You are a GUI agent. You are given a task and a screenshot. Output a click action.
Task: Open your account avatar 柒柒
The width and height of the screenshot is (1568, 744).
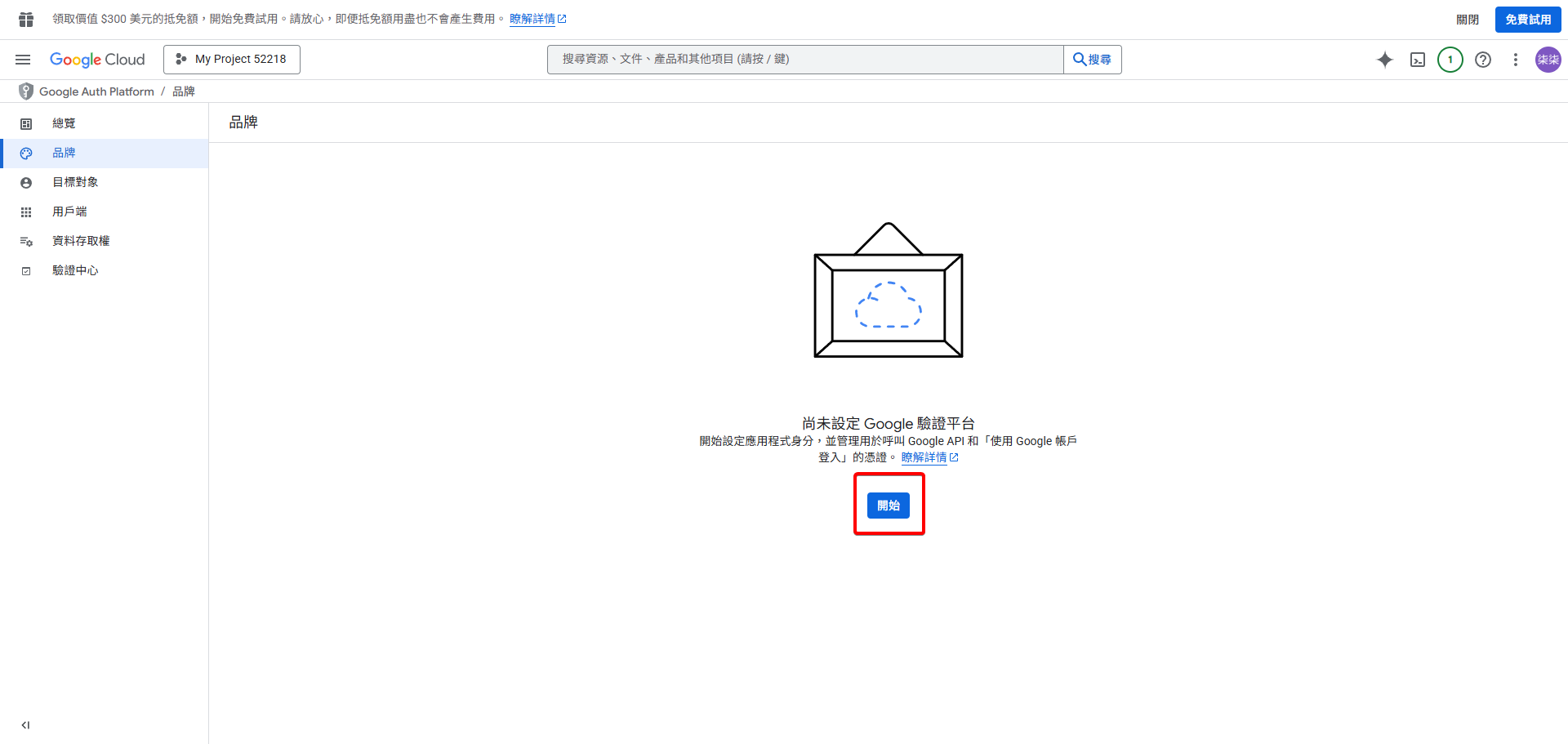pos(1548,59)
